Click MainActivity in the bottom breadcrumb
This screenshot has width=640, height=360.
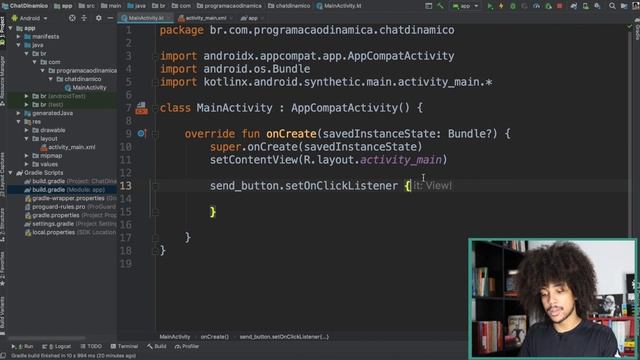(175, 337)
